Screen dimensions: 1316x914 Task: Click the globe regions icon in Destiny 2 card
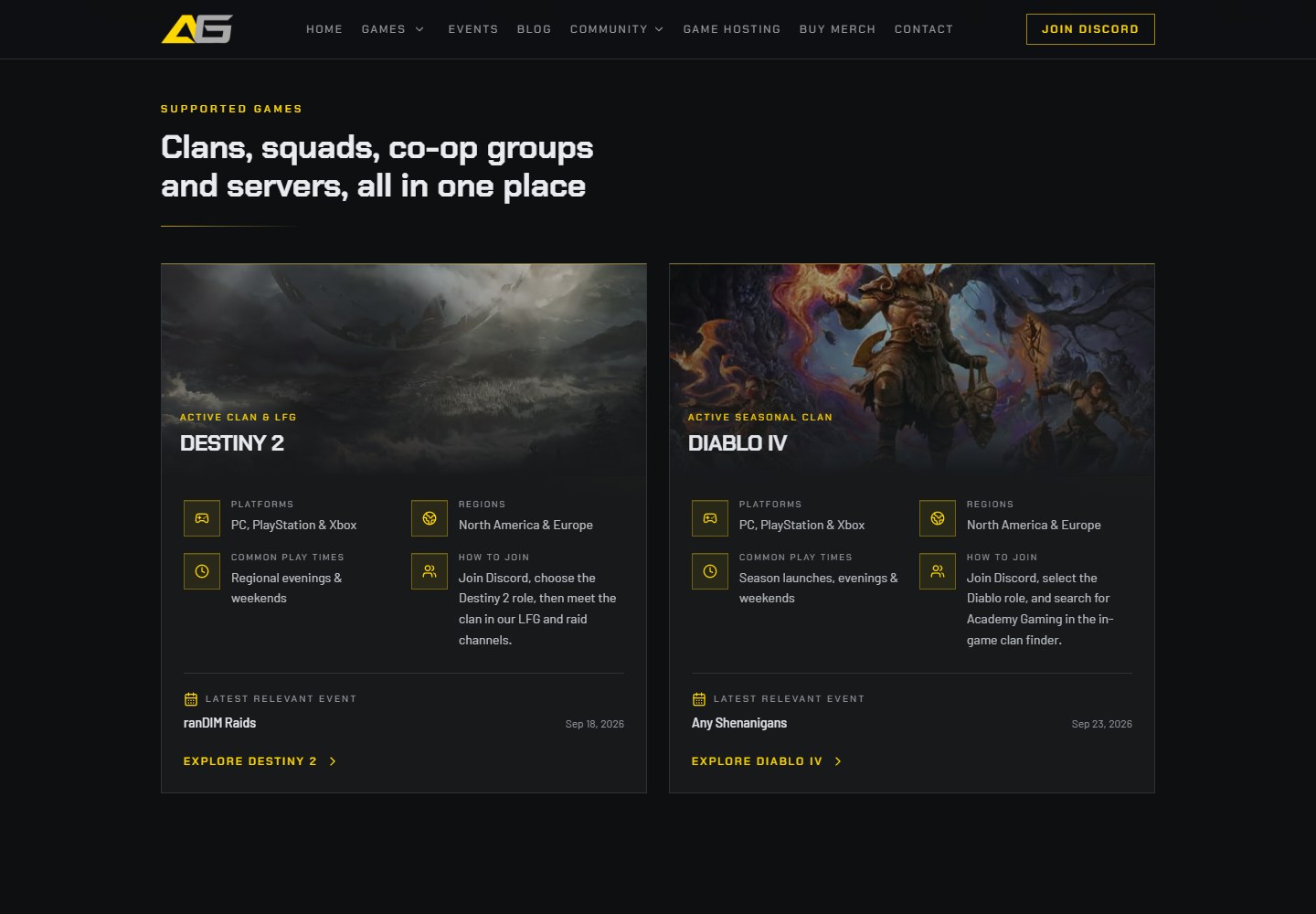tap(430, 518)
